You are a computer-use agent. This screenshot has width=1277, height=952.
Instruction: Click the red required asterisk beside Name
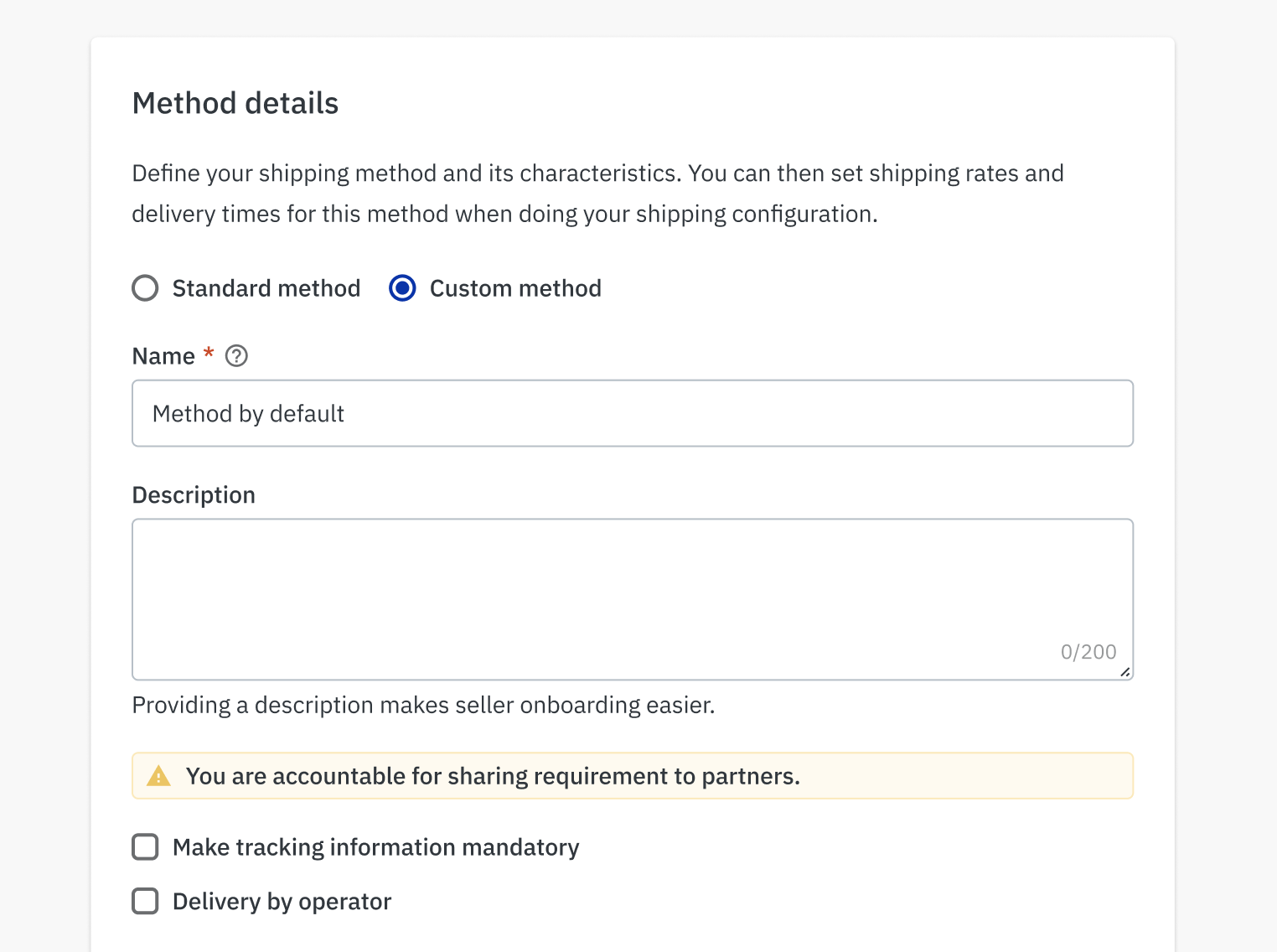click(209, 353)
